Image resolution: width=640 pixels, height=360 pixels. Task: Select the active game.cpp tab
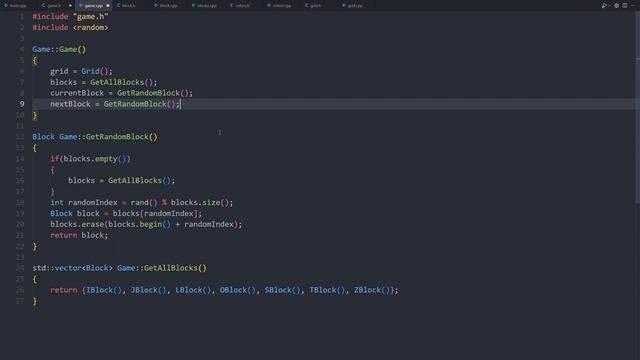pos(93,6)
